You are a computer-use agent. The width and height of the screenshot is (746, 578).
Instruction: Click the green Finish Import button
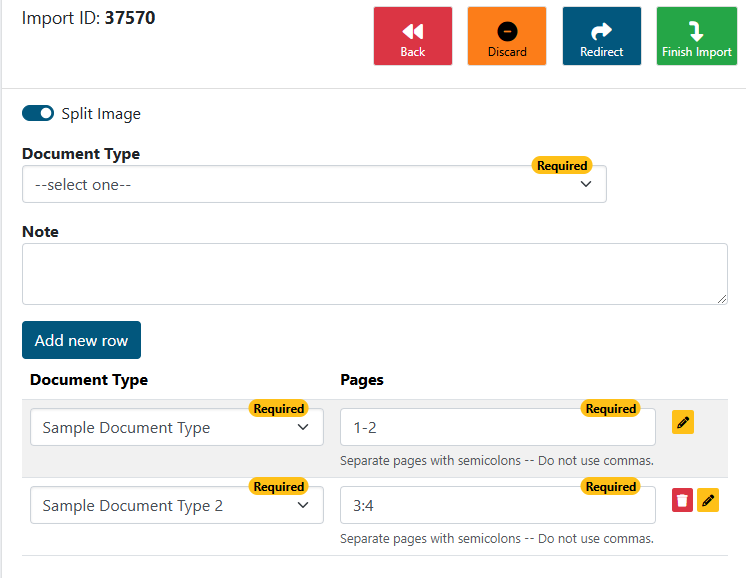(x=697, y=36)
